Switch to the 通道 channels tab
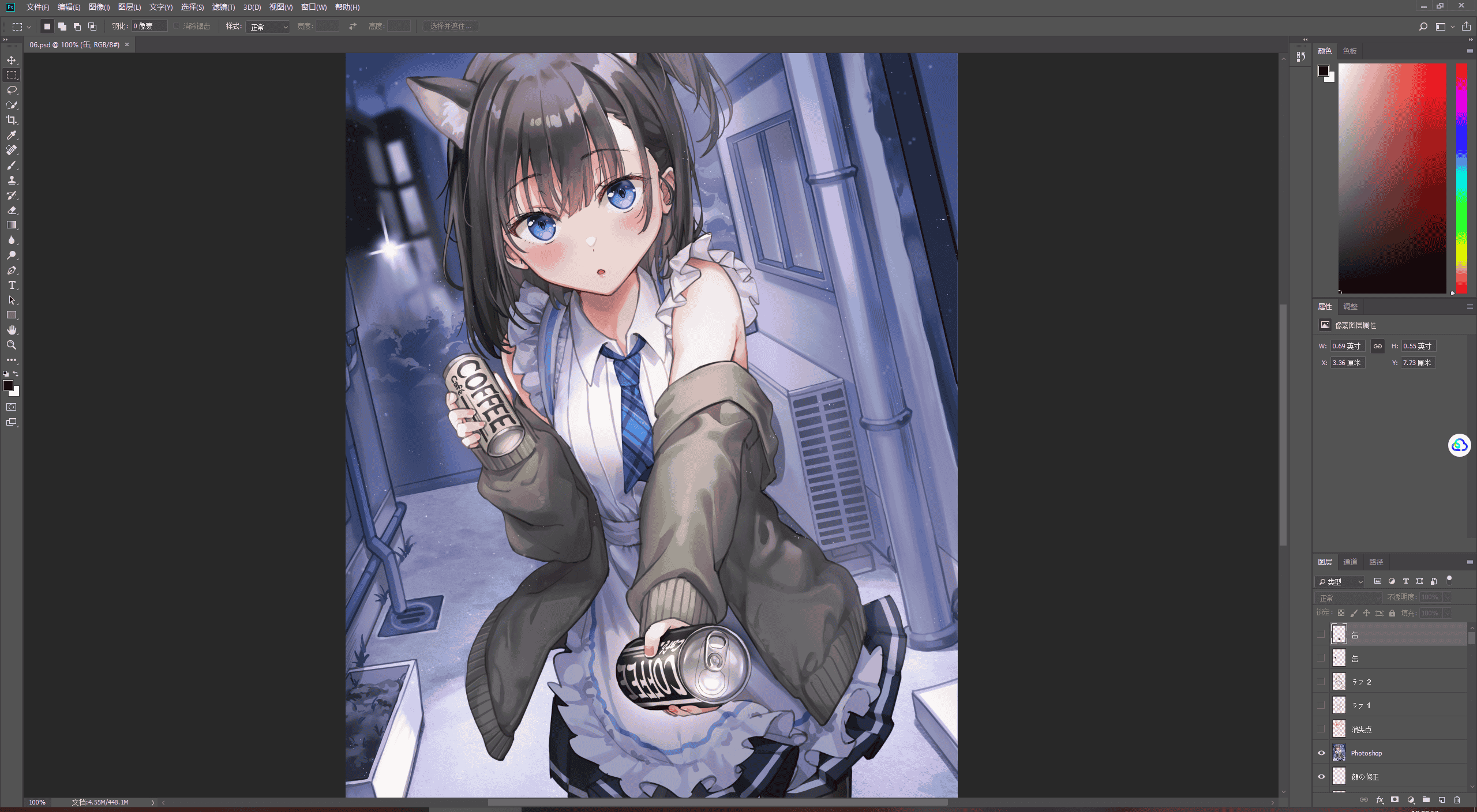Image resolution: width=1477 pixels, height=812 pixels. click(x=1350, y=562)
